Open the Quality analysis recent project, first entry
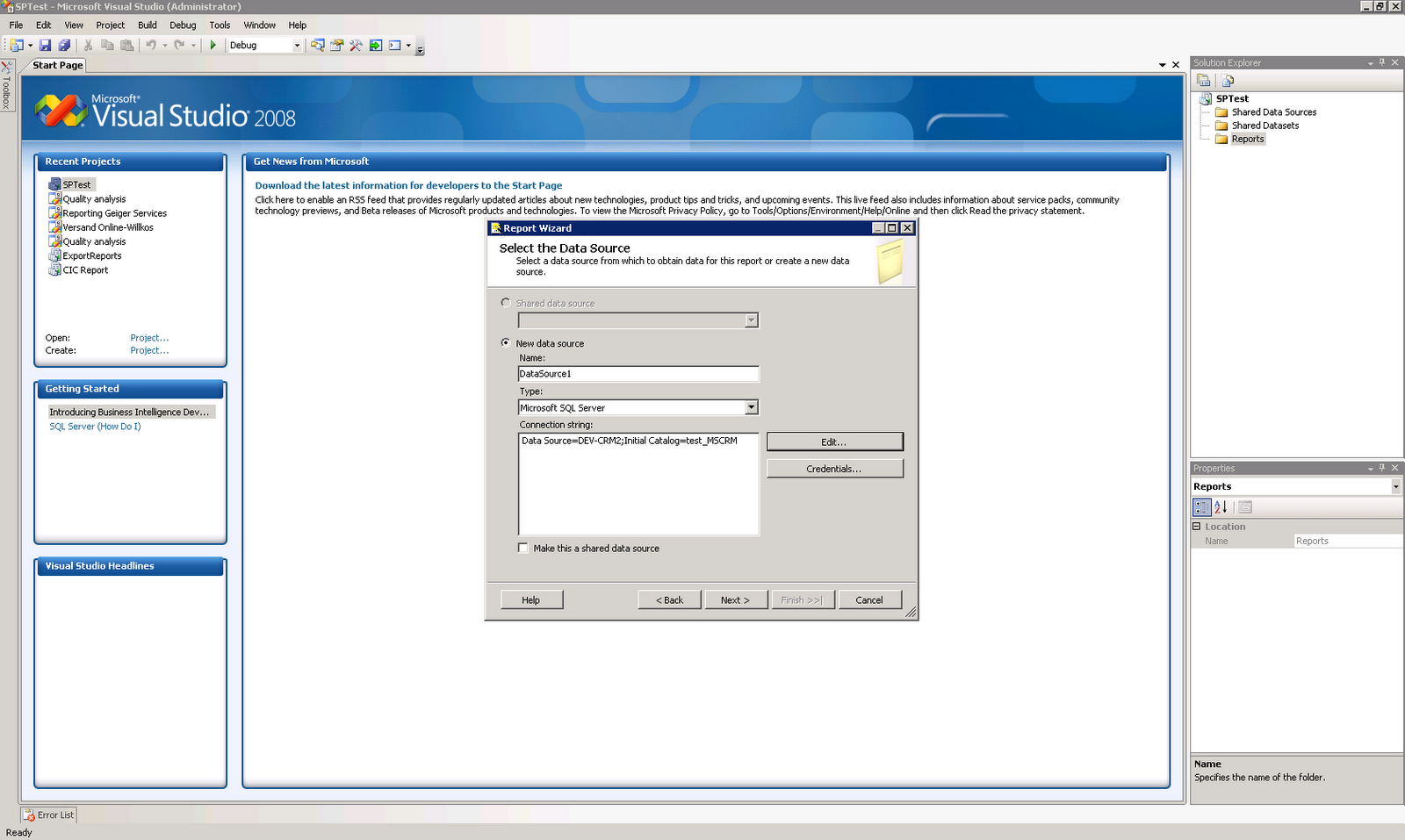 94,199
